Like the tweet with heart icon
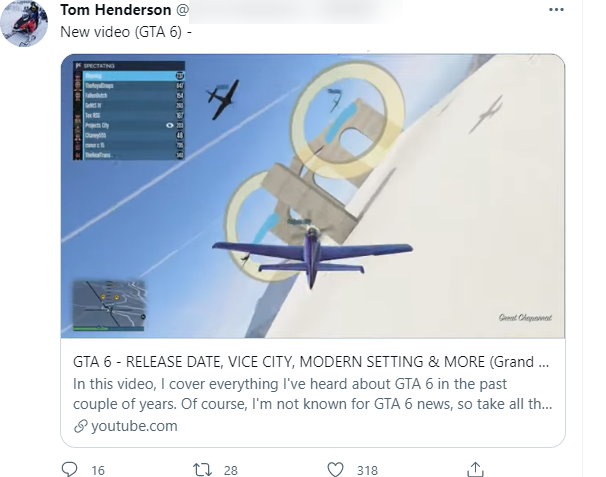606x477 pixels. click(335, 470)
